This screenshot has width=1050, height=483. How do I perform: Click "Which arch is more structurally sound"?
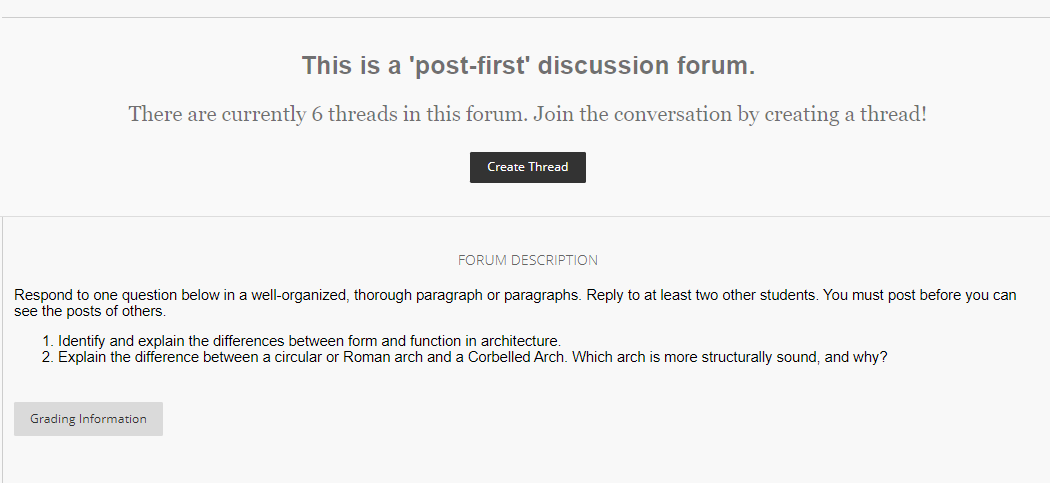(694, 357)
